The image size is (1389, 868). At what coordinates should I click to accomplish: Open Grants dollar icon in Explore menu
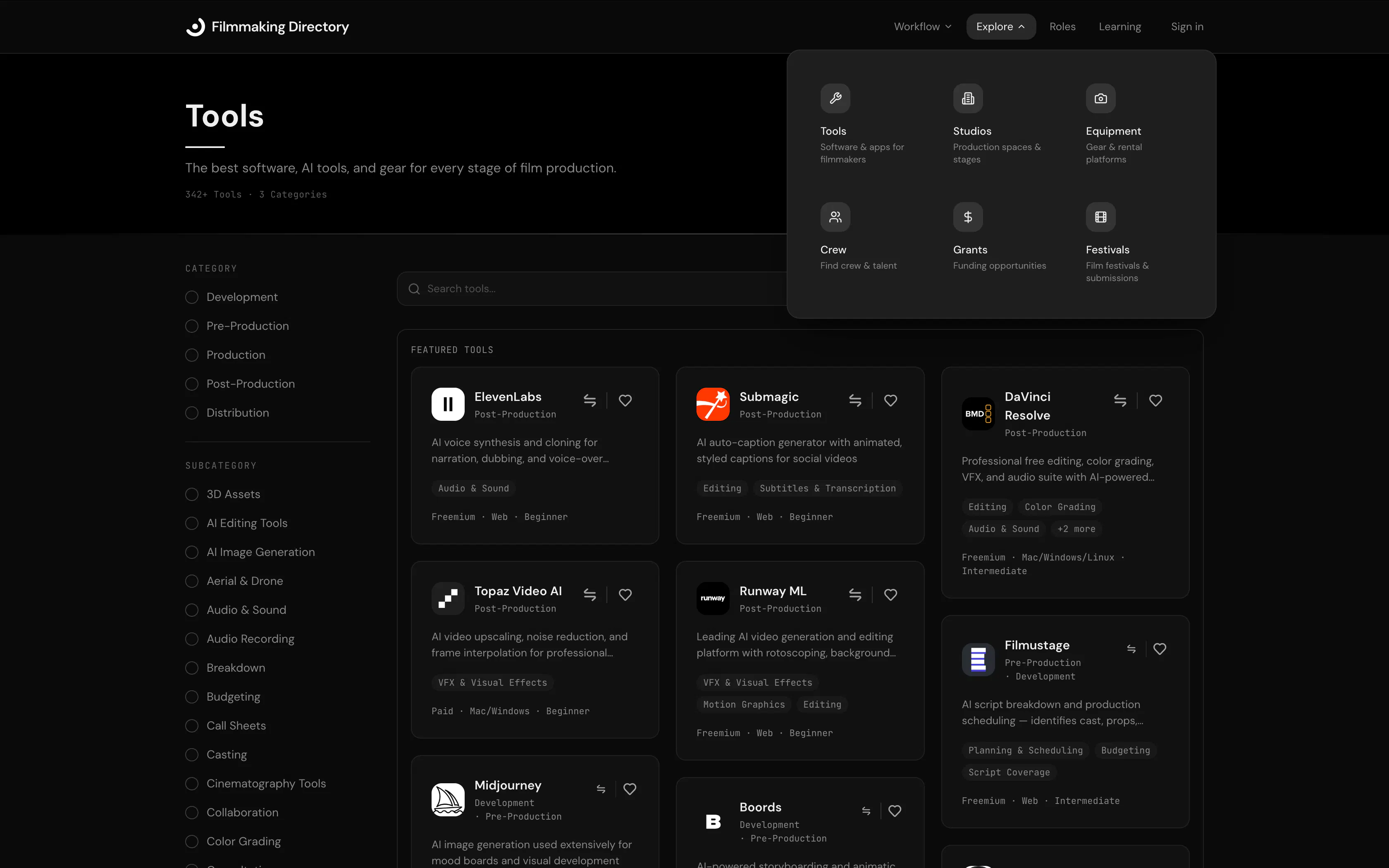[x=968, y=217]
